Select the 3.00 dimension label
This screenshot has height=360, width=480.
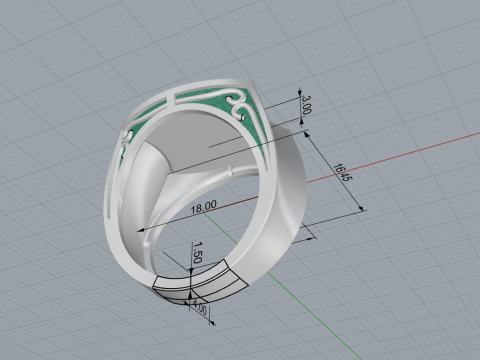[307, 105]
